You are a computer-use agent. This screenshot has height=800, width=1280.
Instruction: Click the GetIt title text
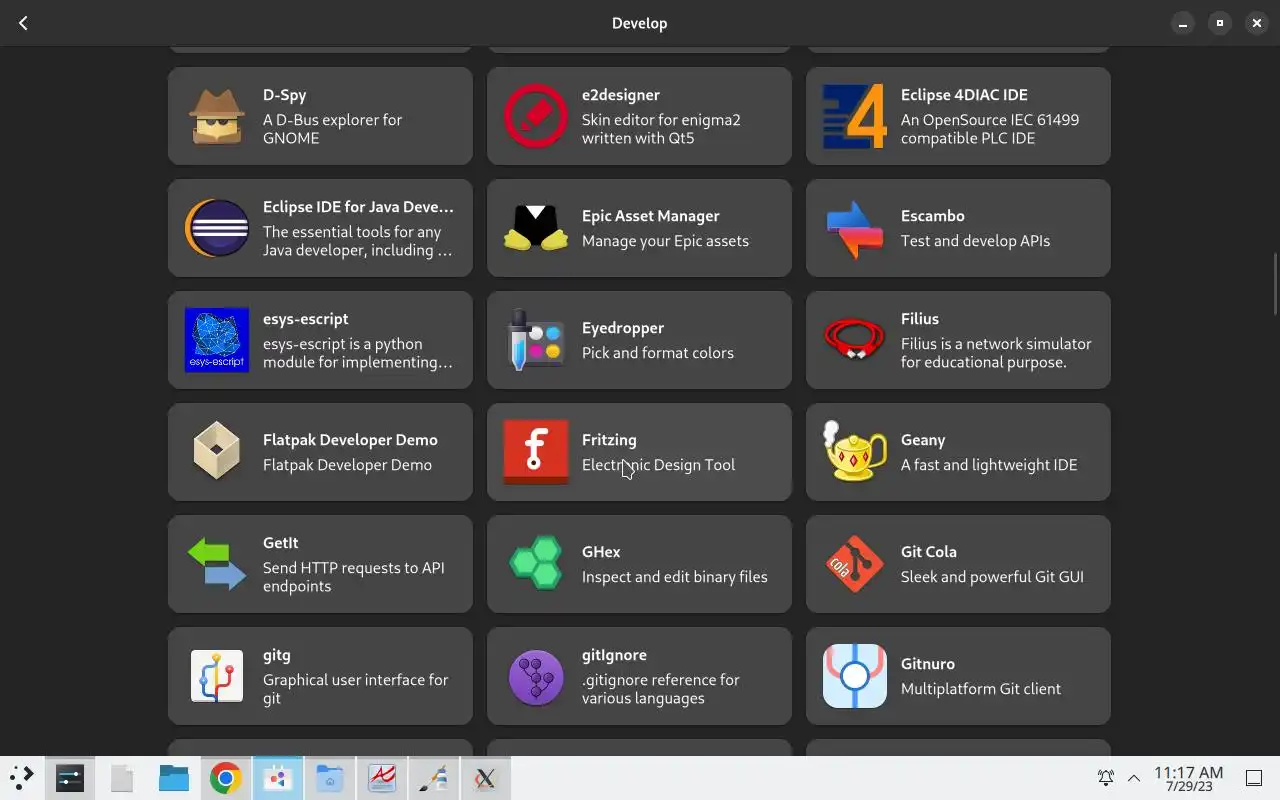click(280, 543)
